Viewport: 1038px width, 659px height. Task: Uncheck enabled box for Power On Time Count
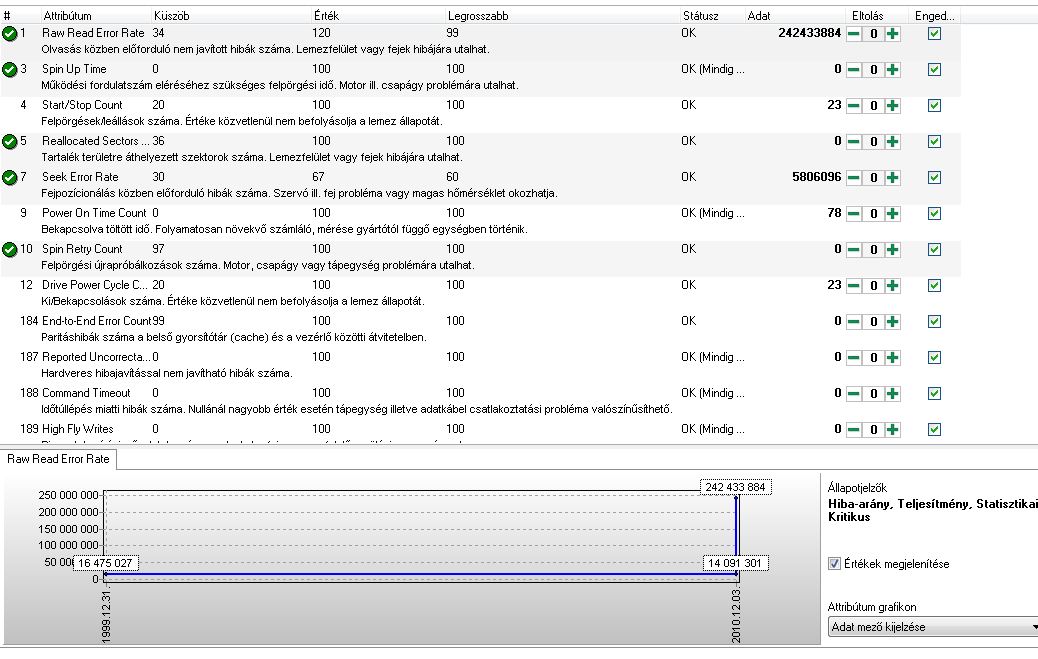point(934,213)
